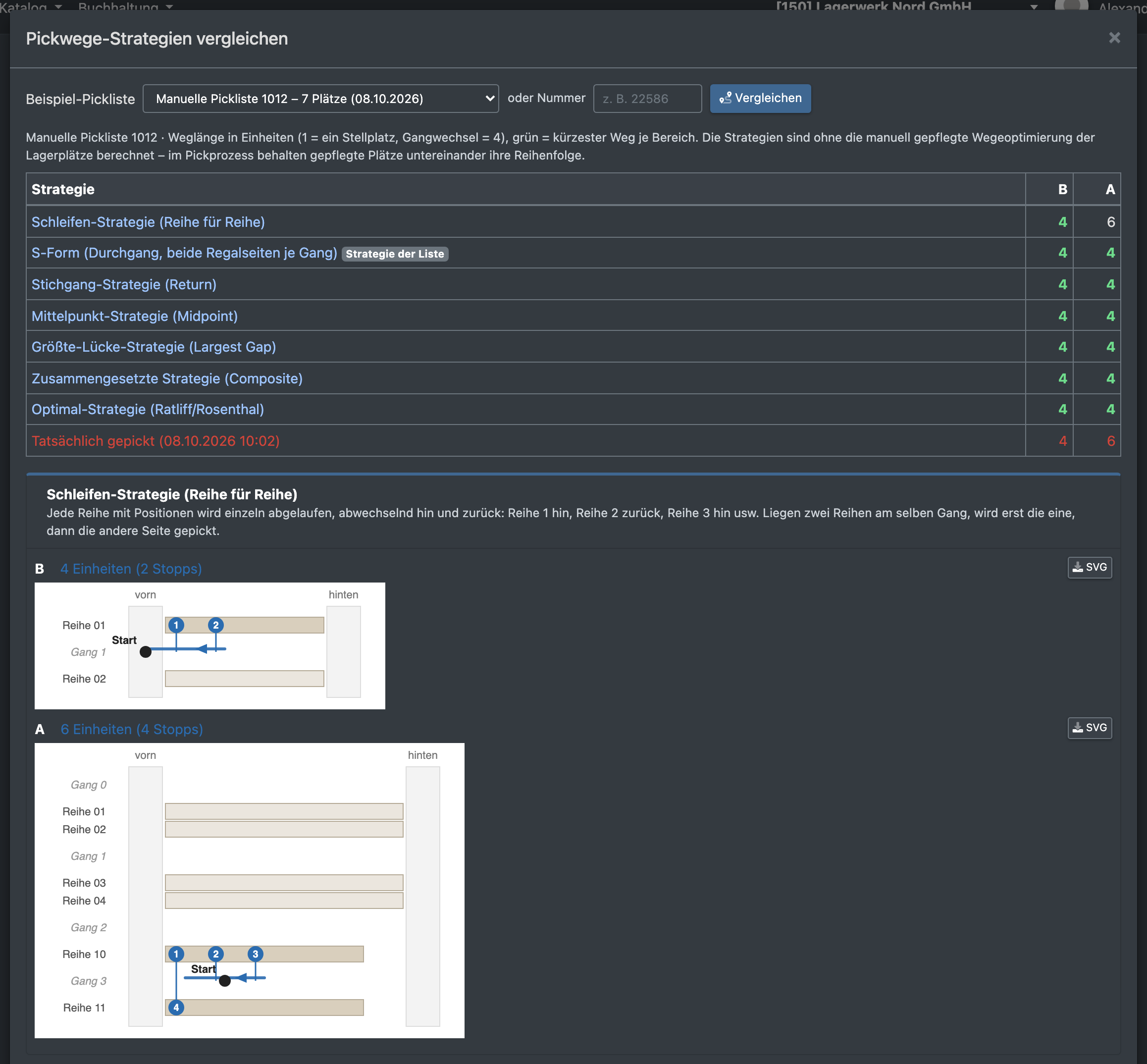Image resolution: width=1147 pixels, height=1064 pixels.
Task: Click the Reihe 04 shelf bar in area A
Action: [x=284, y=901]
